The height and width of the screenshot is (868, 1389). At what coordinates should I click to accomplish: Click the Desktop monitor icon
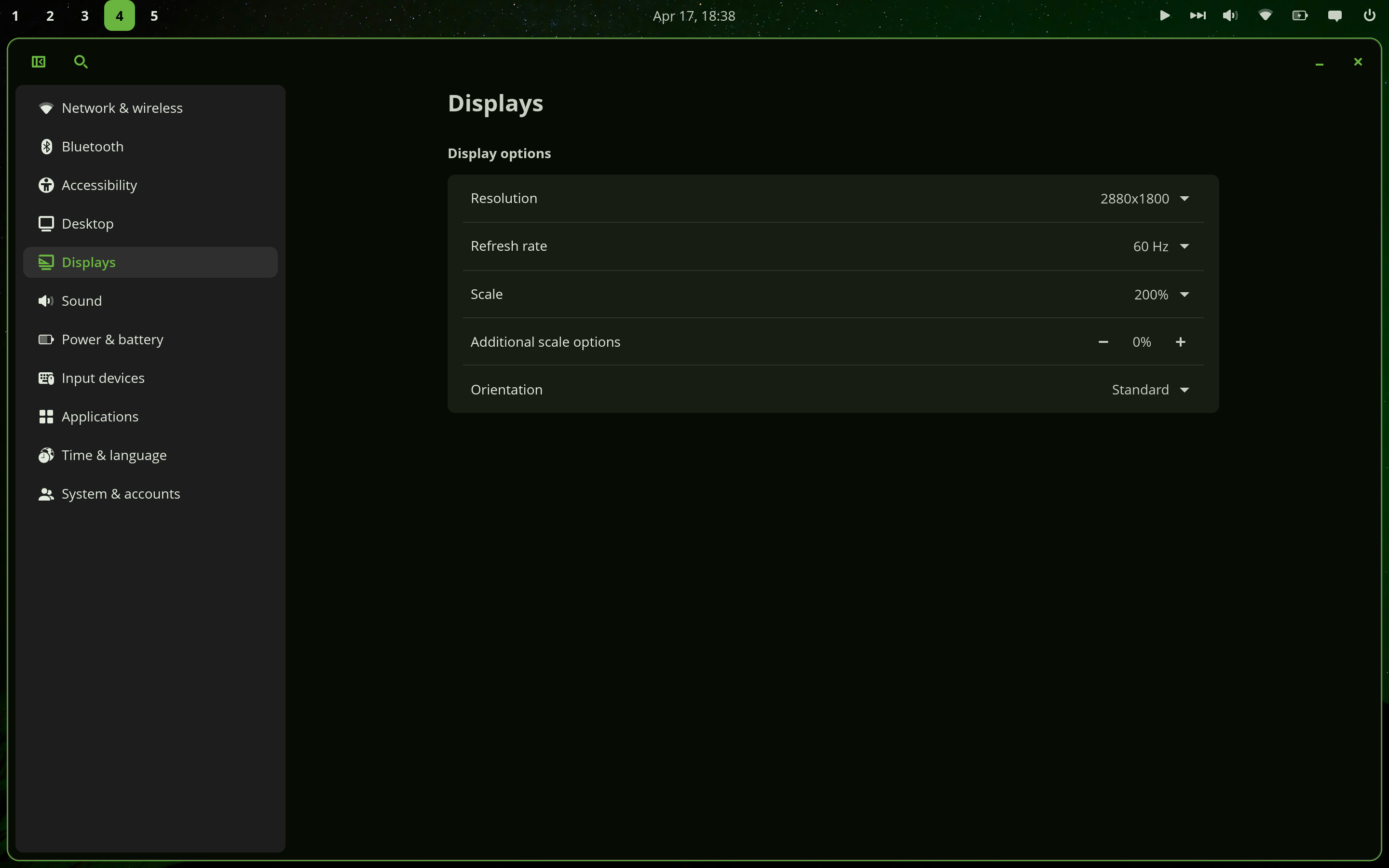tap(46, 223)
